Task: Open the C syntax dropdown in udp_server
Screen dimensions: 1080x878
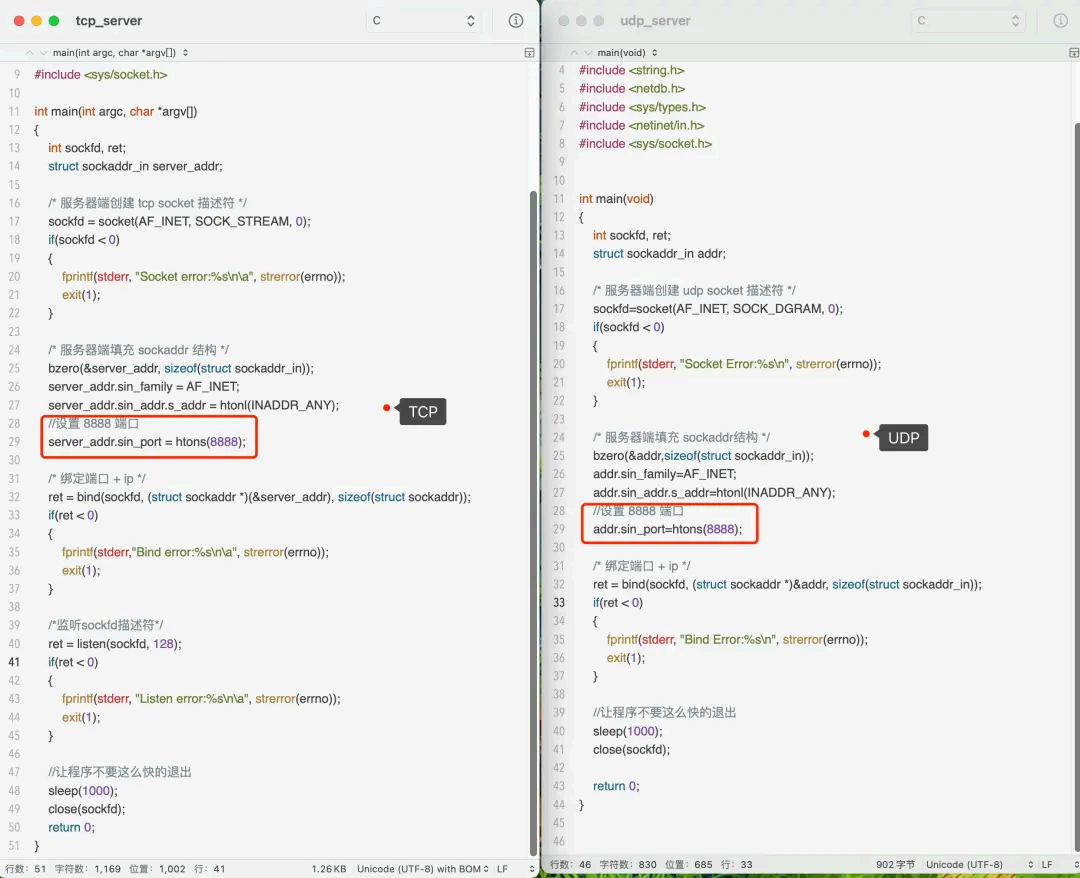Action: [x=968, y=21]
